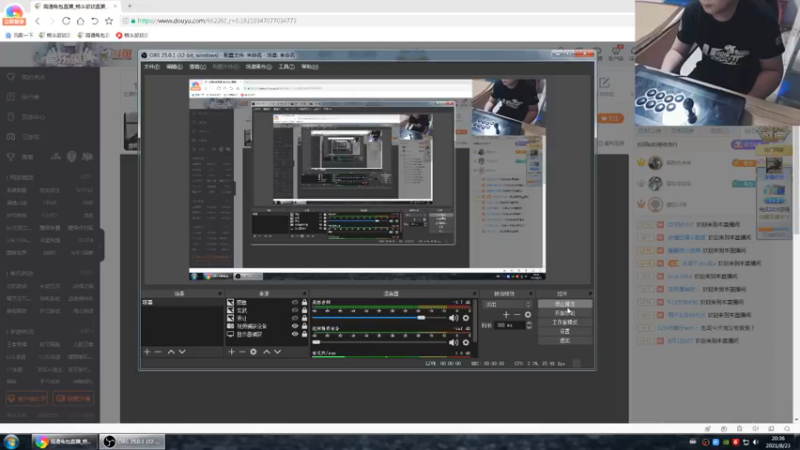800x450 pixels.
Task: Pop out the Scene Transitions dock panel
Action: pyautogui.click(x=531, y=294)
